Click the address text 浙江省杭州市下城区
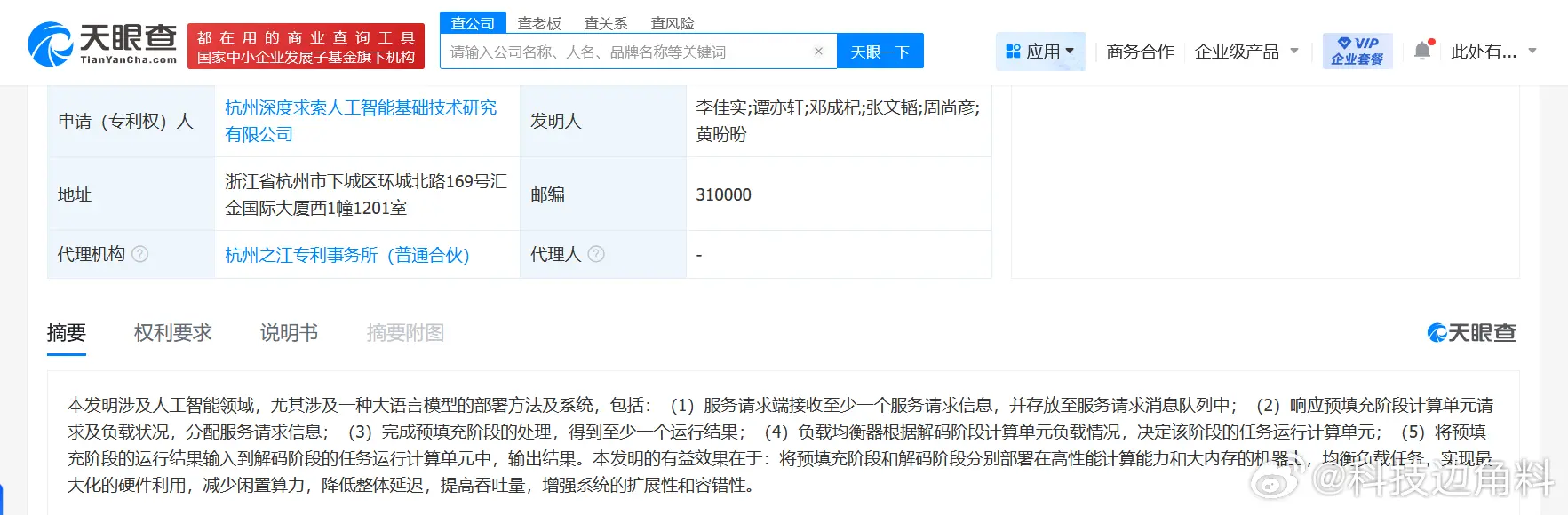1568x515 pixels. [x=366, y=194]
